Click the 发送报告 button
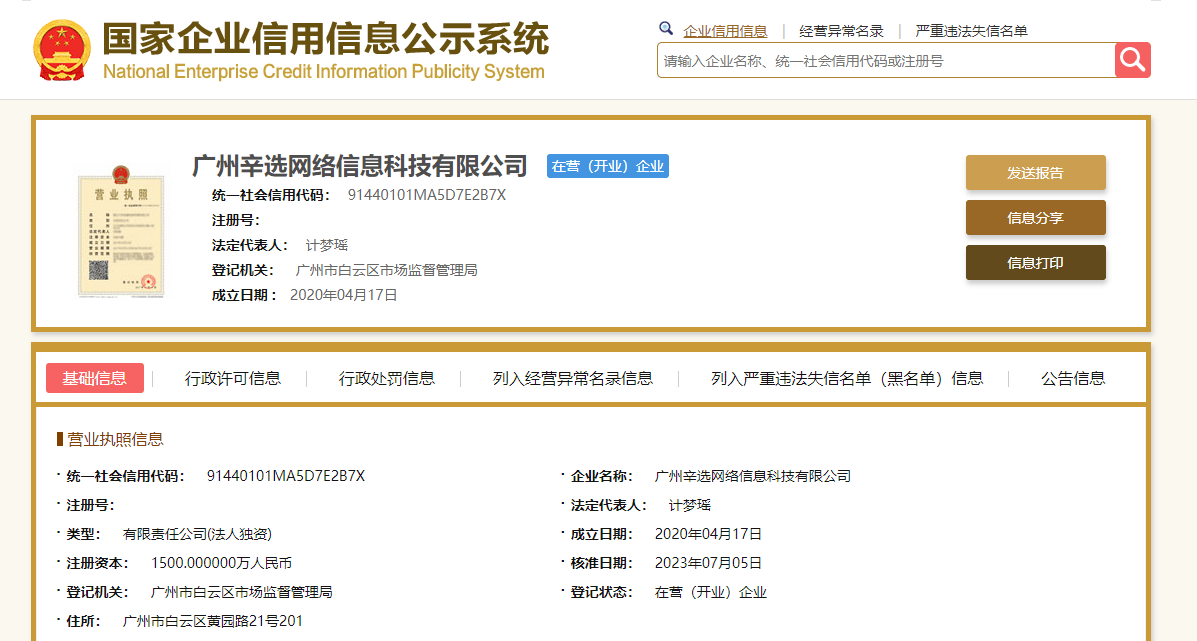 click(1035, 172)
